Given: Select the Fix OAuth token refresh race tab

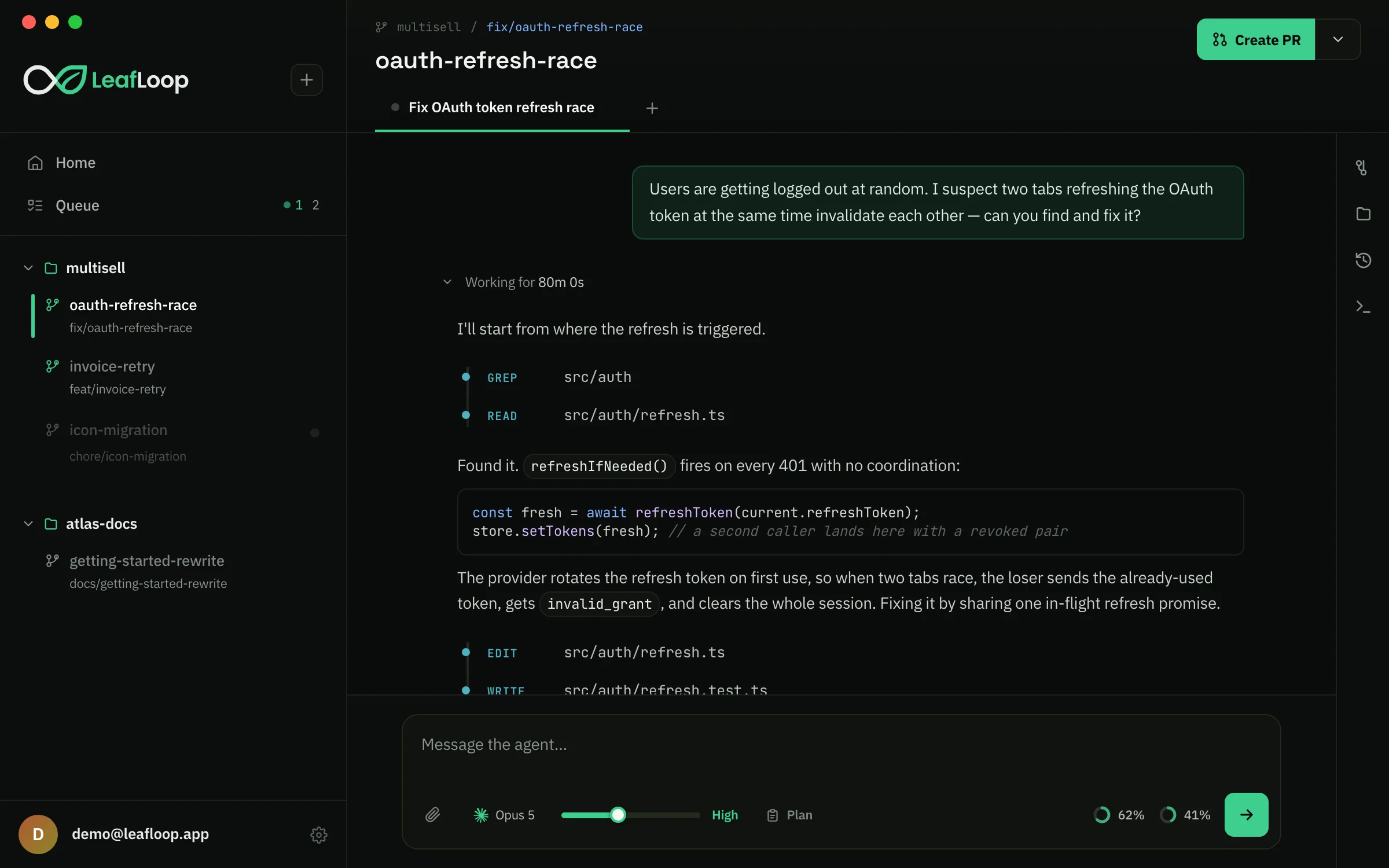Looking at the screenshot, I should point(502,108).
